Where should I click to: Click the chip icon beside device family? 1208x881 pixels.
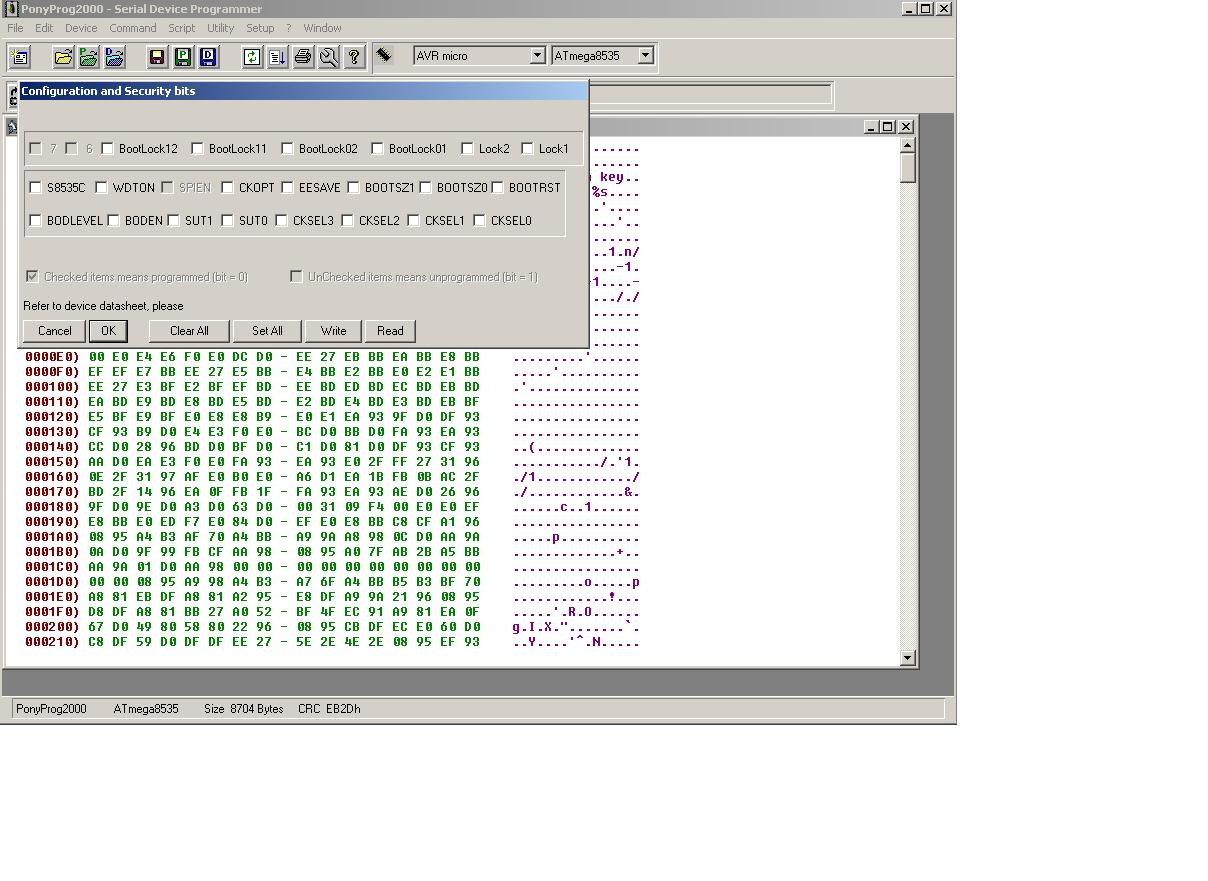384,56
